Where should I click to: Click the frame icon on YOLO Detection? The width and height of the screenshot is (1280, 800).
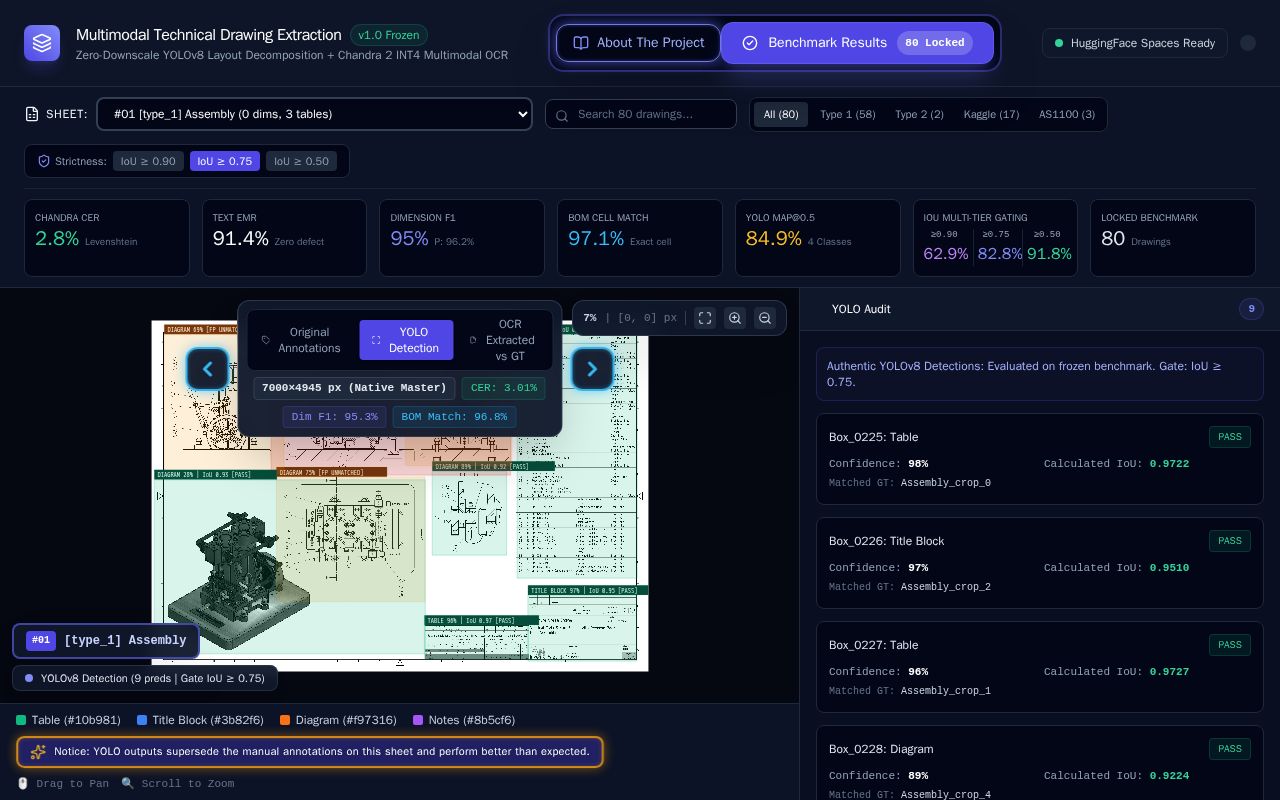tap(376, 340)
